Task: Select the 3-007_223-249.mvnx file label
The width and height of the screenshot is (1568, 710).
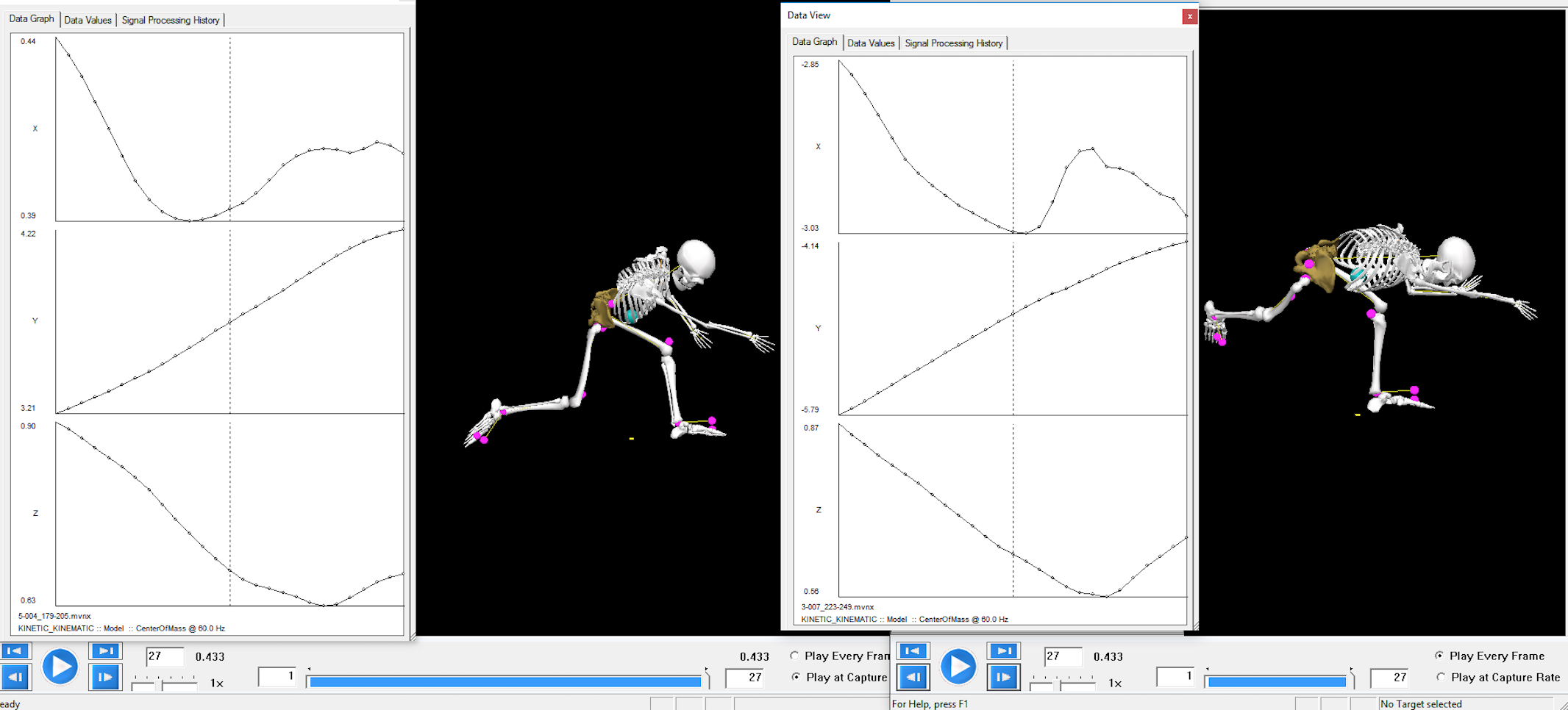Action: (836, 608)
